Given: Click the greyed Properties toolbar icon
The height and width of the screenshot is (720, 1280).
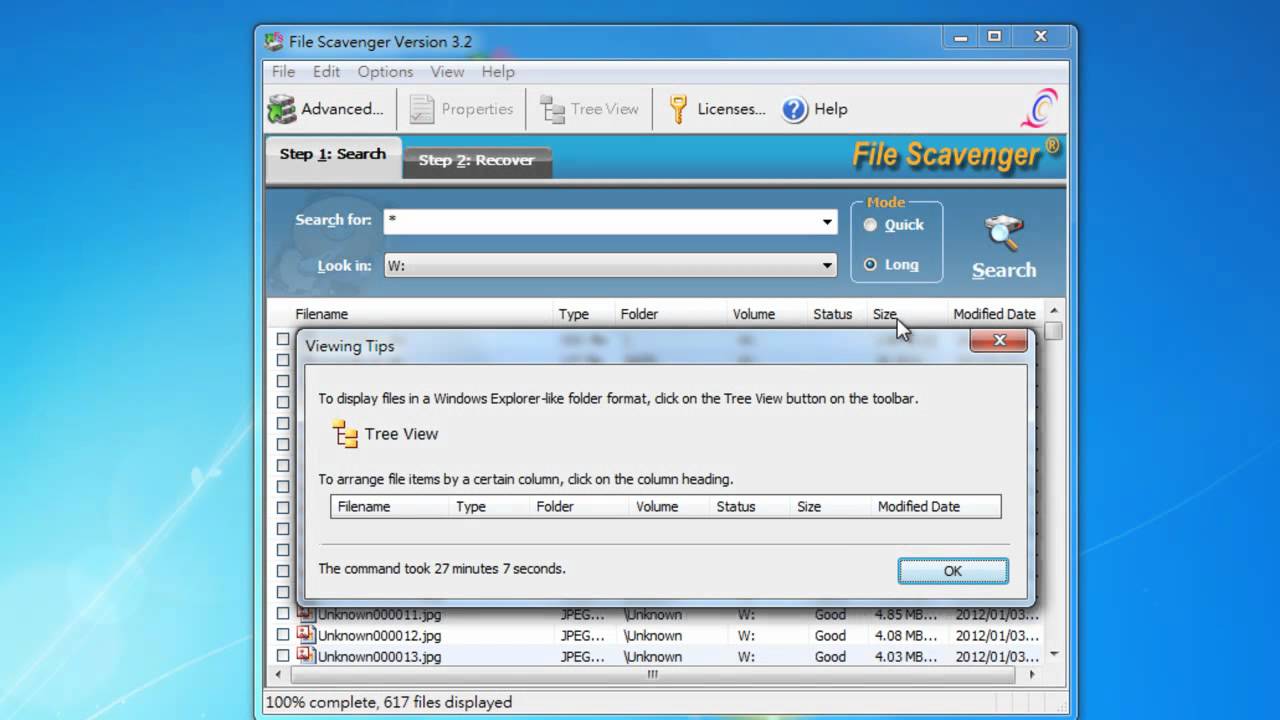Looking at the screenshot, I should tap(422, 109).
